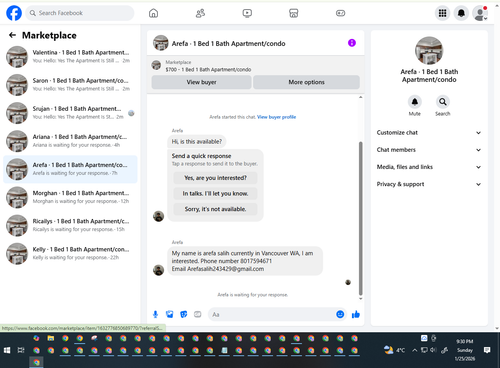Open the weather widget showing 4°C
The height and width of the screenshot is (368, 500).
click(394, 350)
